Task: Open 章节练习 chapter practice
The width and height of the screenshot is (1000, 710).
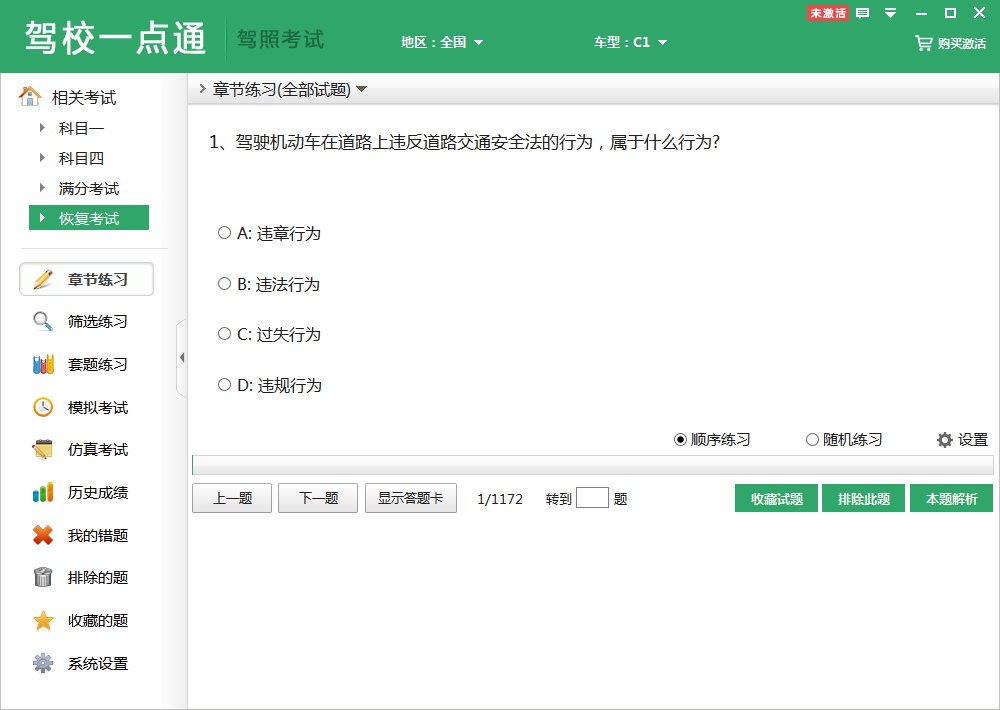Action: 86,279
